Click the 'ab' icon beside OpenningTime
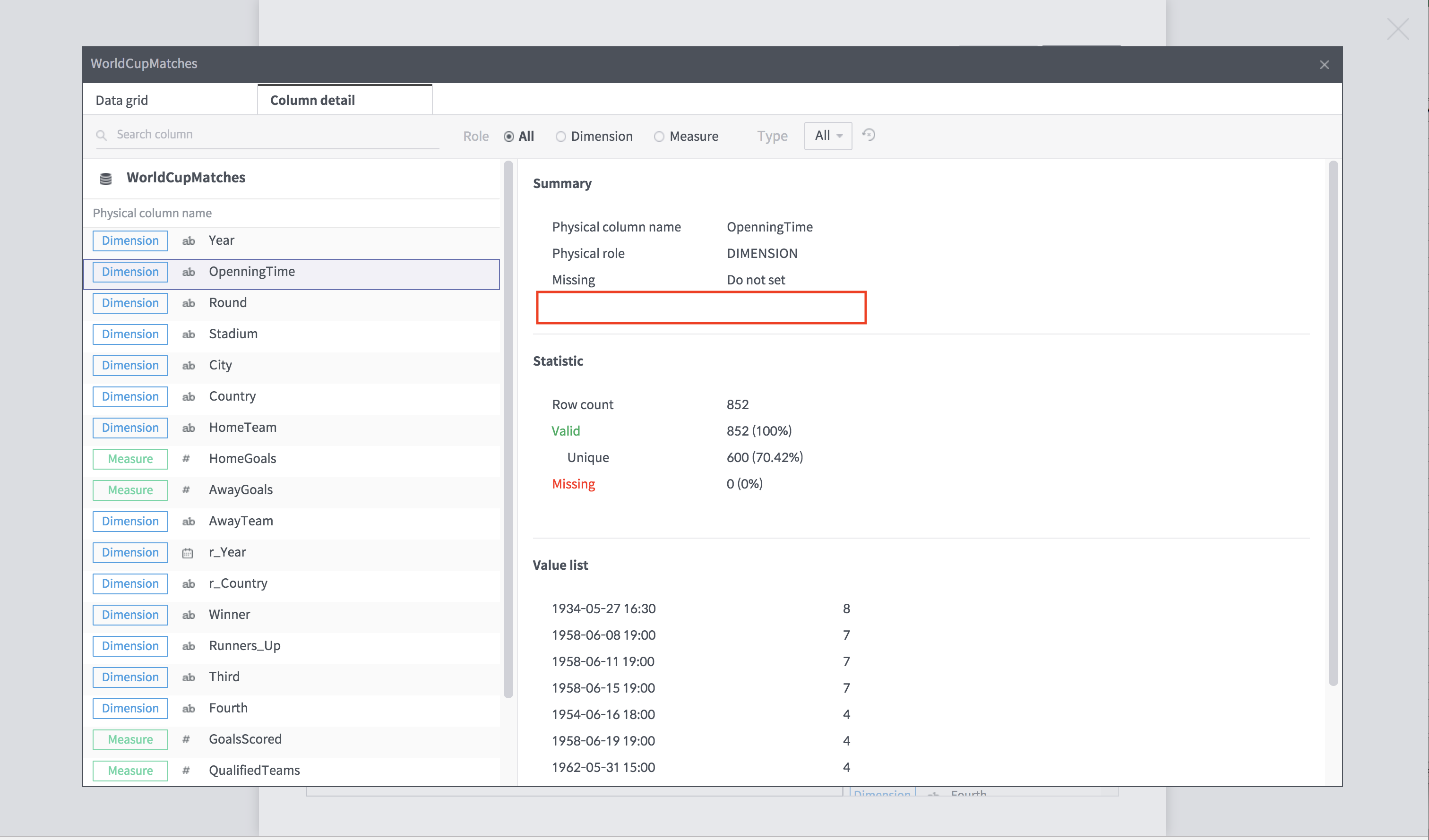 (x=188, y=272)
